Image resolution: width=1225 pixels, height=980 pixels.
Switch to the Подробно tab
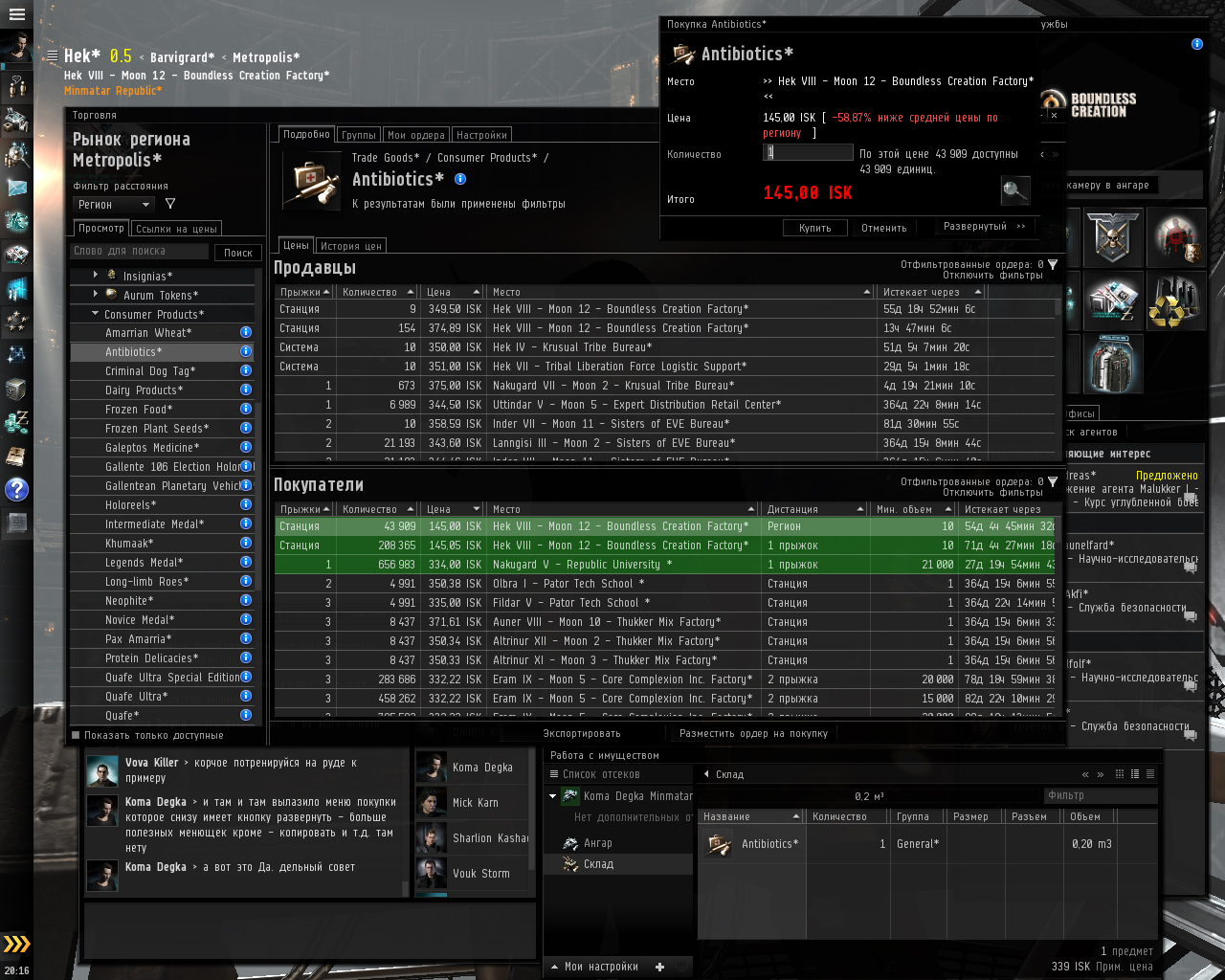pyautogui.click(x=306, y=135)
